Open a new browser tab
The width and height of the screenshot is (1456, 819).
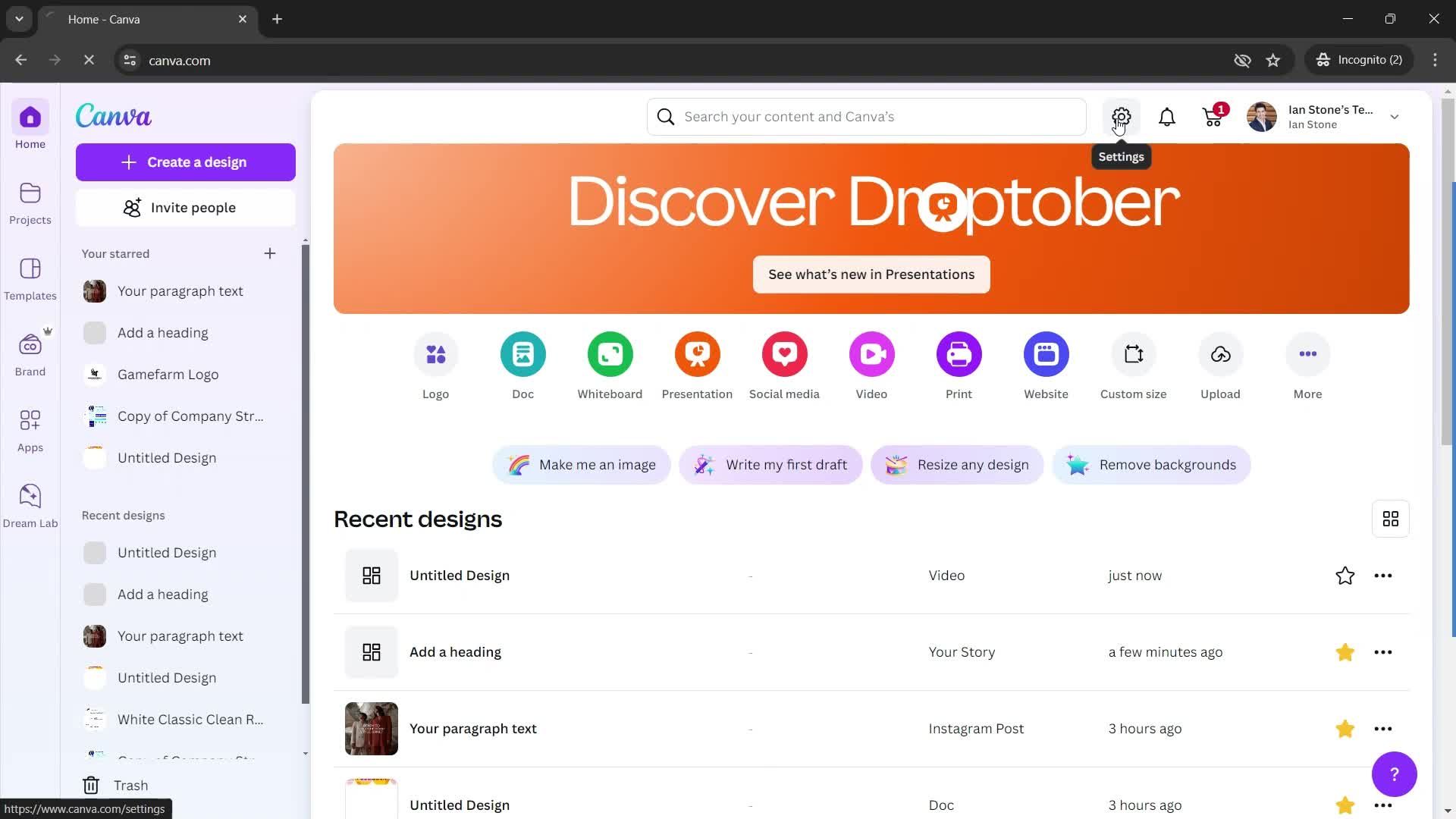tap(278, 19)
